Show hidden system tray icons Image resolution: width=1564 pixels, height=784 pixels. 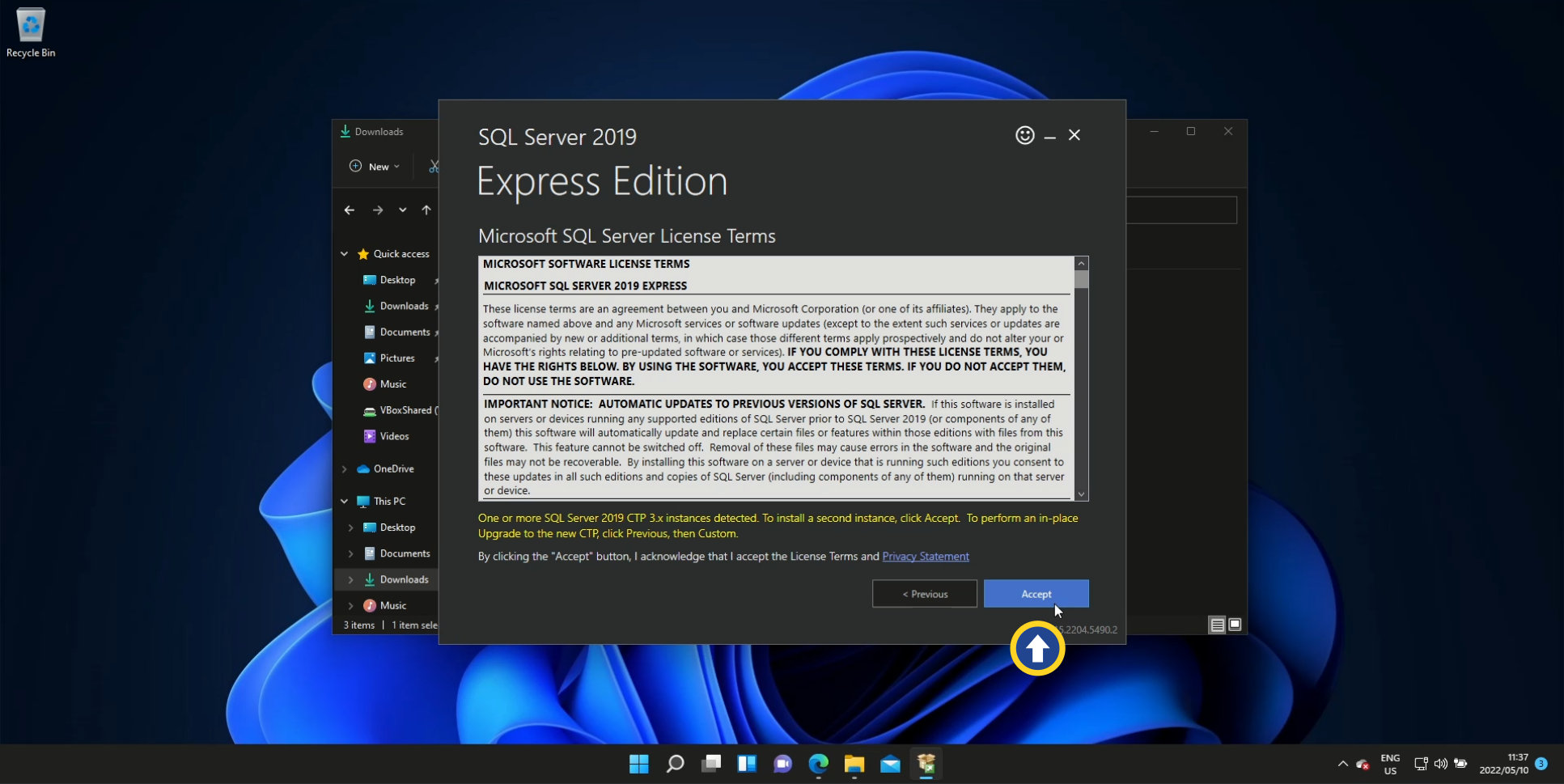[1343, 764]
